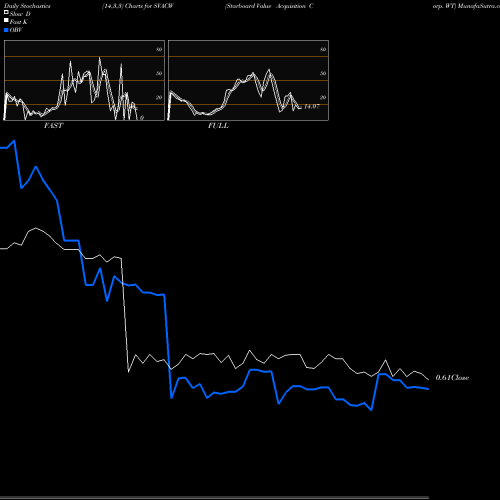The height and width of the screenshot is (500, 500).
Task: Click the '50' level label in FULL chart
Action: click(323, 73)
